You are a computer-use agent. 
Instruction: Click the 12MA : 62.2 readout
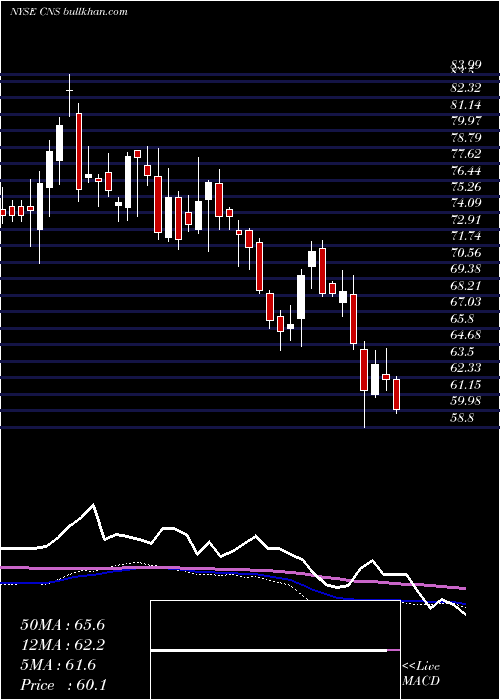tap(62, 645)
